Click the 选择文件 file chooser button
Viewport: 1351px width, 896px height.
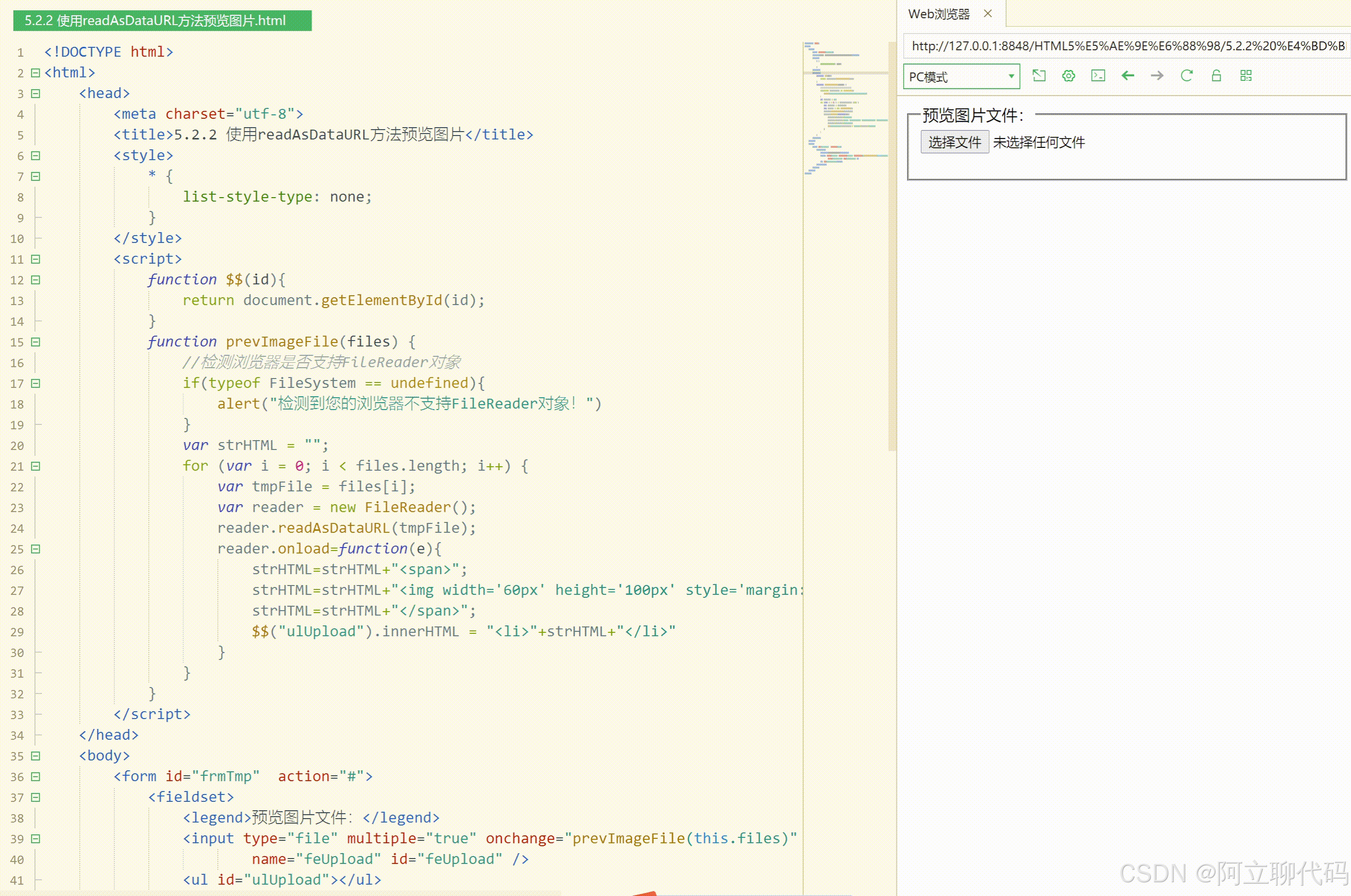pos(954,142)
